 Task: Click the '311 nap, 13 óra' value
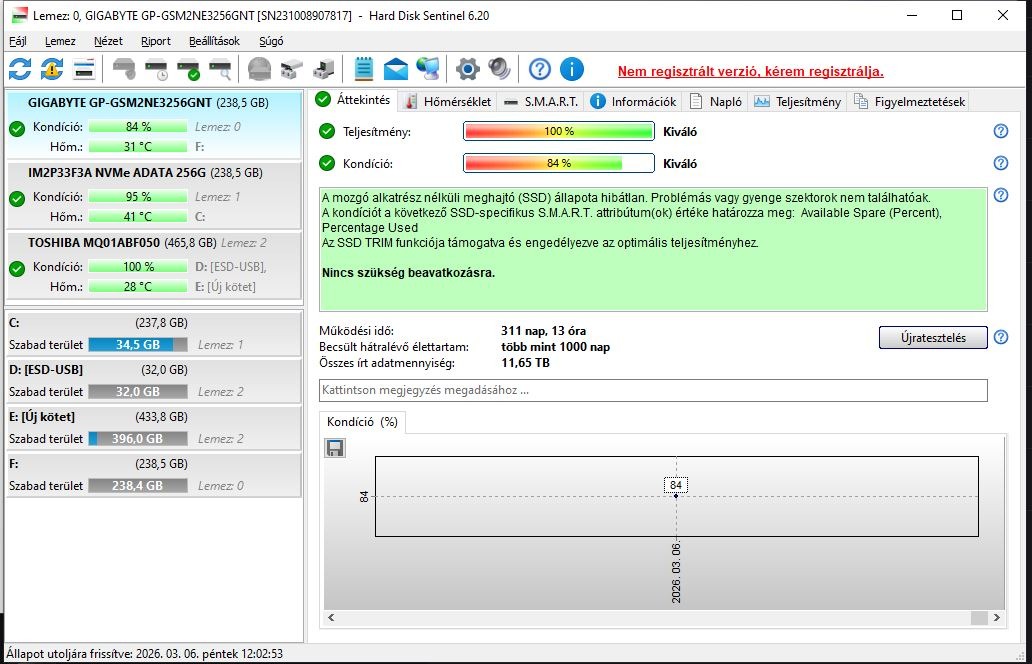[x=543, y=331]
